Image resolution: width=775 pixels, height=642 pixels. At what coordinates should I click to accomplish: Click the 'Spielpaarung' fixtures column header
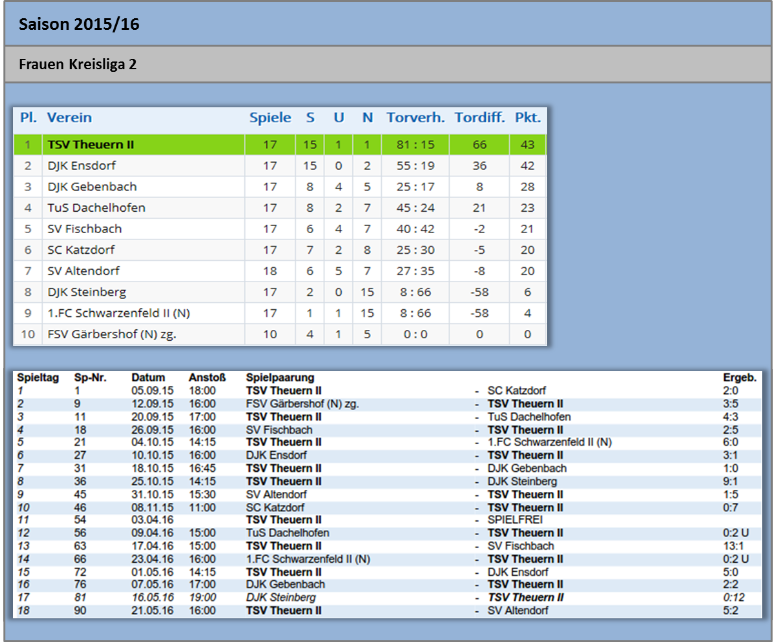click(x=280, y=378)
